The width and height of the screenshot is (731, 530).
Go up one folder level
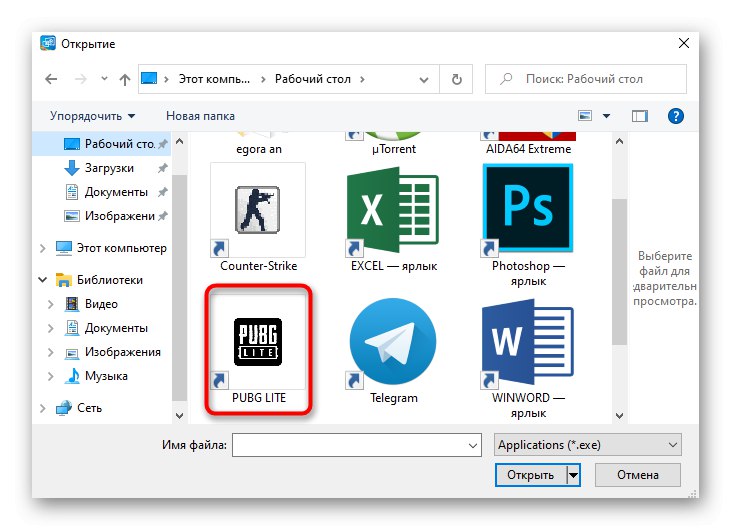pyautogui.click(x=124, y=80)
